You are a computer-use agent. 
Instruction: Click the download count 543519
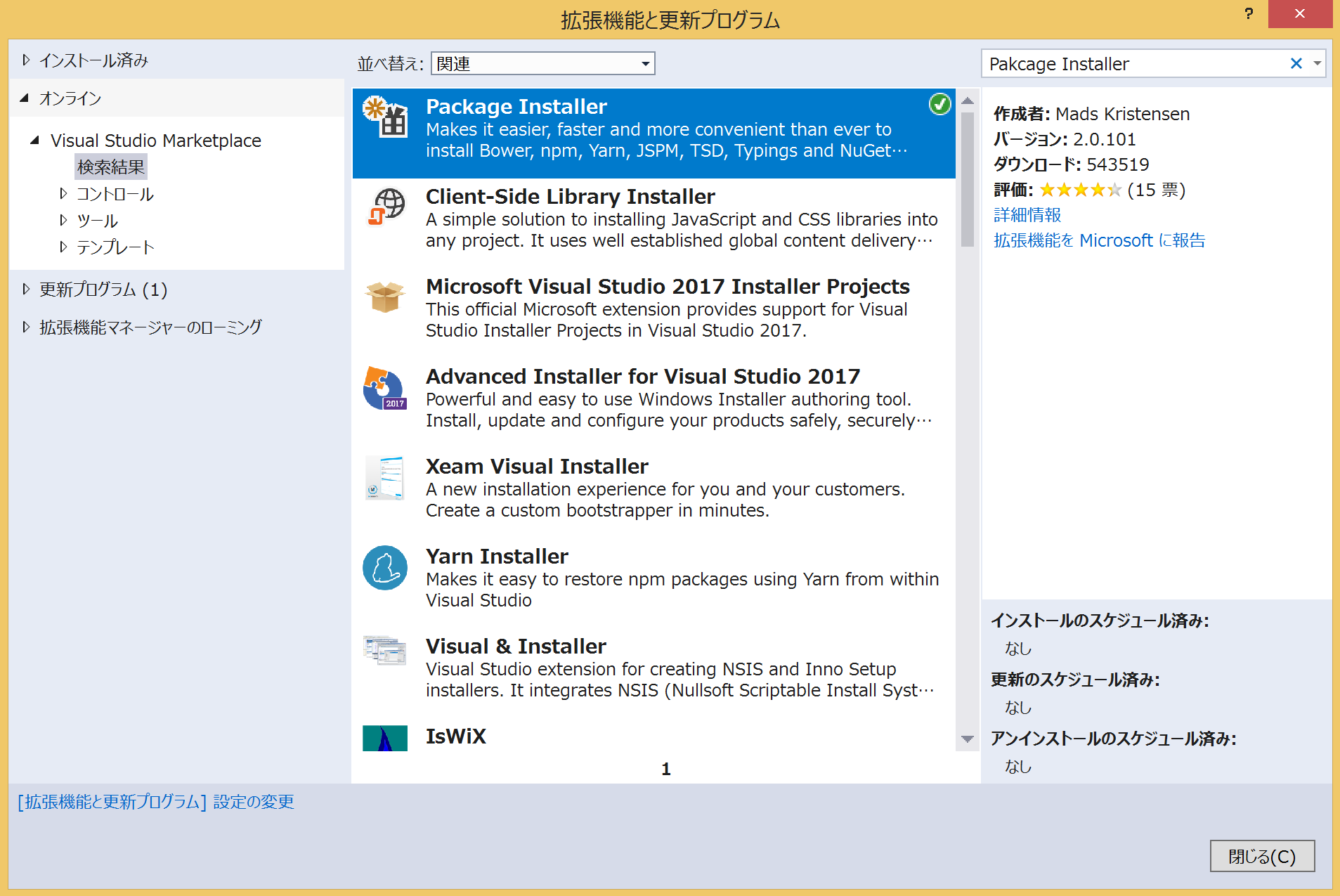tap(1118, 164)
